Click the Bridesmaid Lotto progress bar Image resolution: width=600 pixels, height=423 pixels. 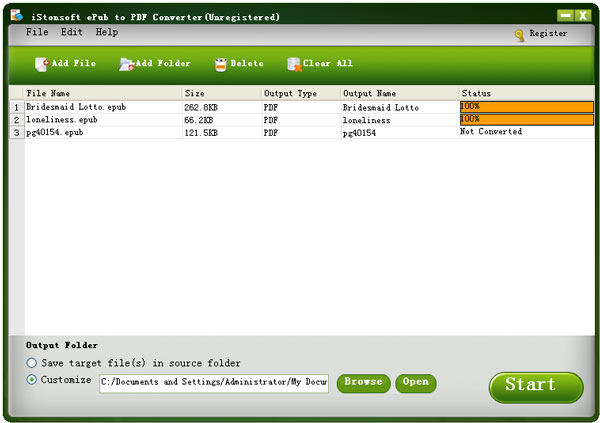click(526, 107)
